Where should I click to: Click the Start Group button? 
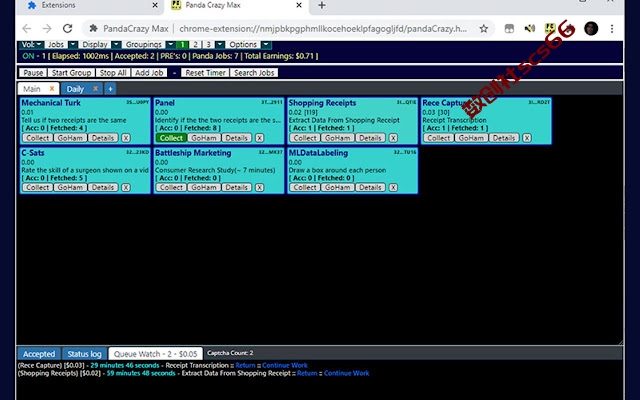pos(71,73)
